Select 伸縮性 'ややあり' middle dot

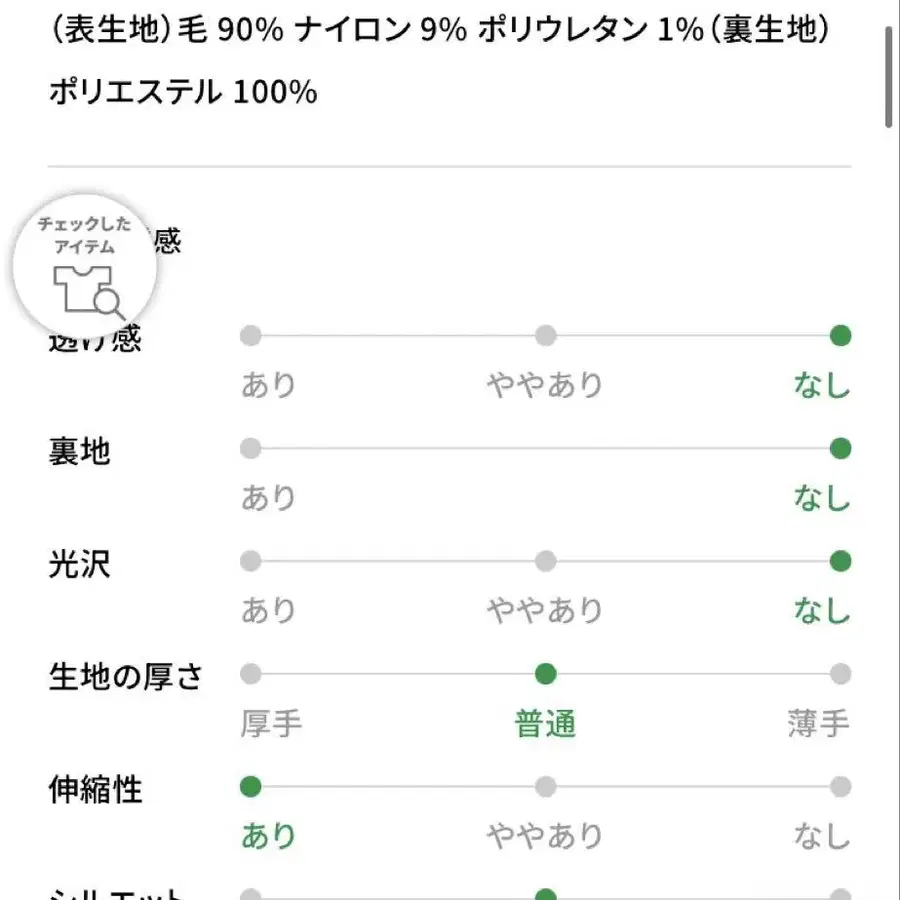[x=545, y=787]
